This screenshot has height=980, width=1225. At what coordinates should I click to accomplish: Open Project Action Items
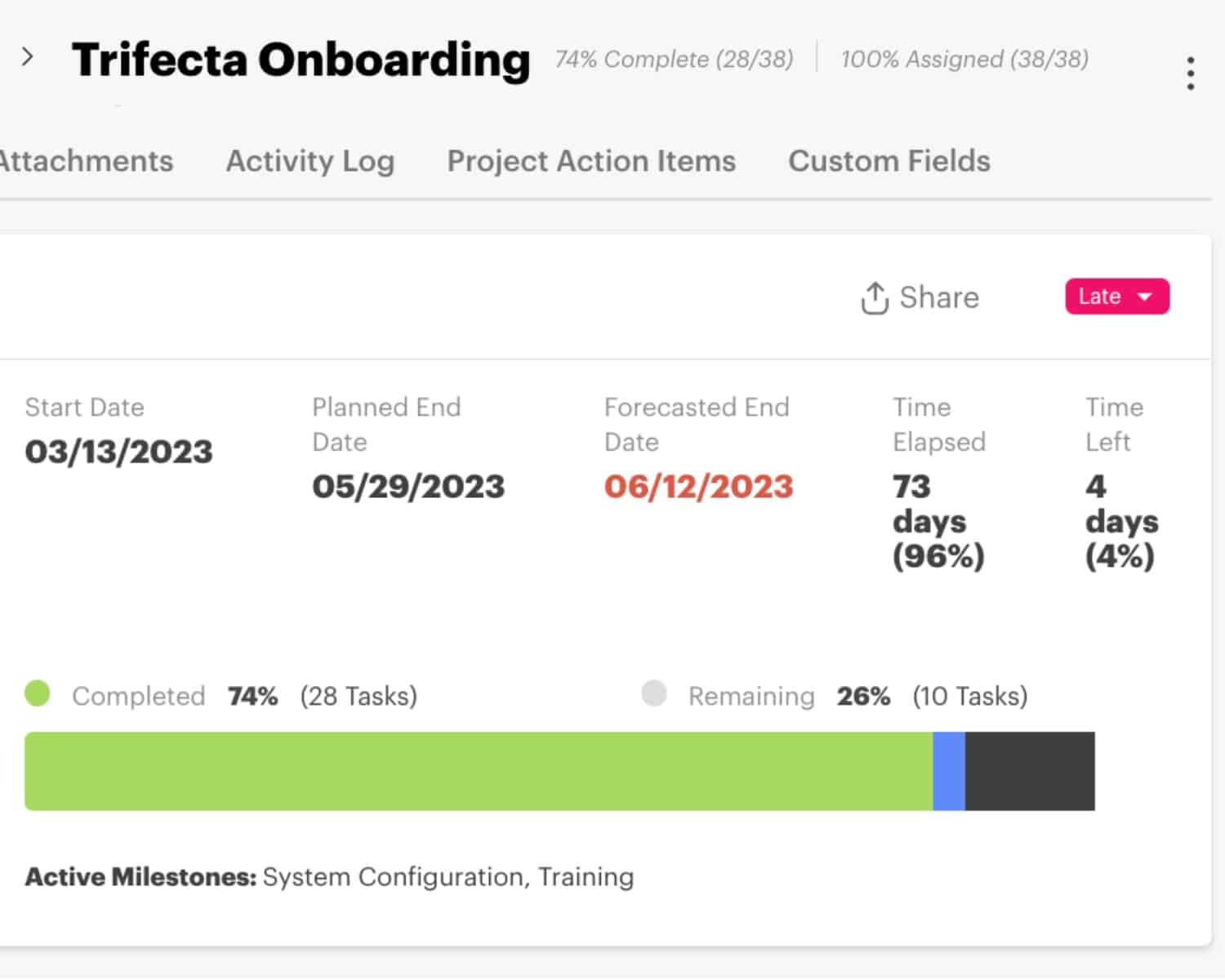tap(590, 161)
